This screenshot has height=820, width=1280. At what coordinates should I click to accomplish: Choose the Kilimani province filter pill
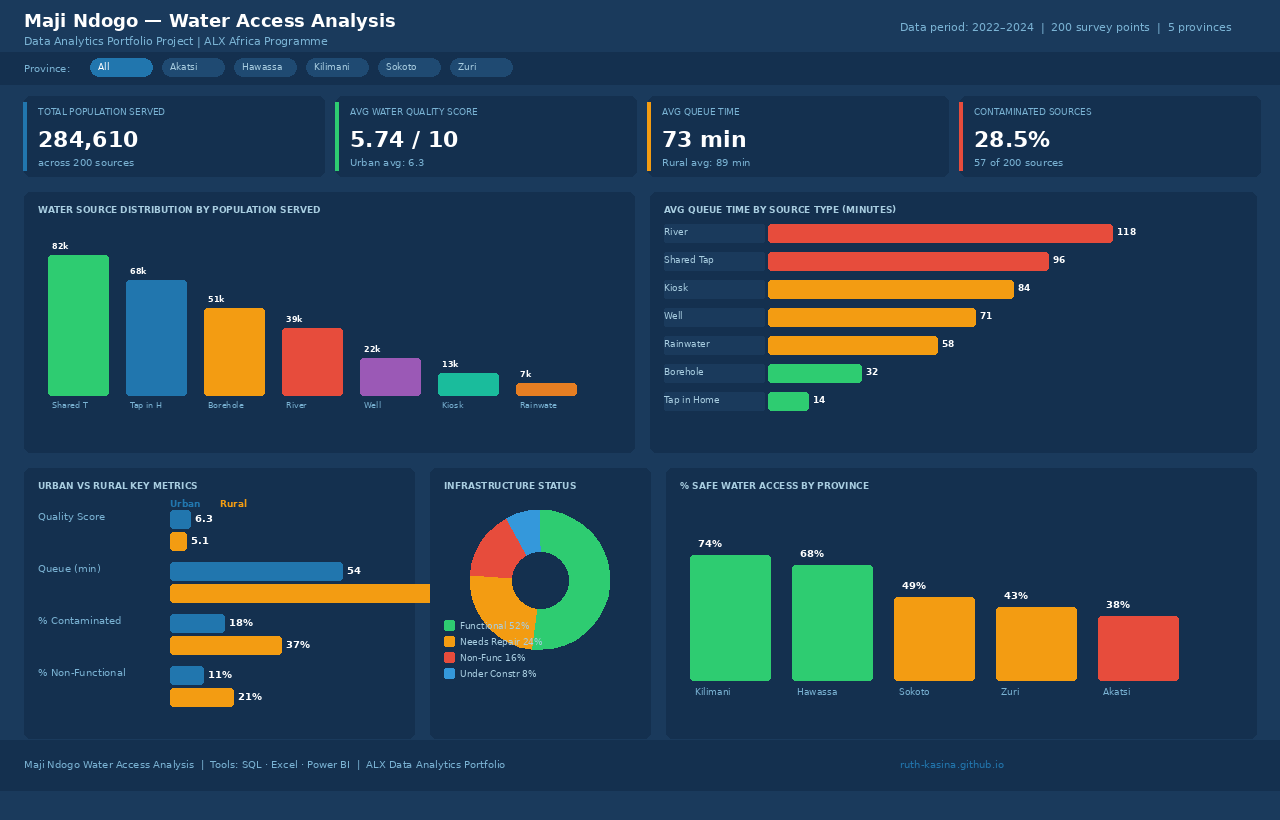(x=337, y=67)
